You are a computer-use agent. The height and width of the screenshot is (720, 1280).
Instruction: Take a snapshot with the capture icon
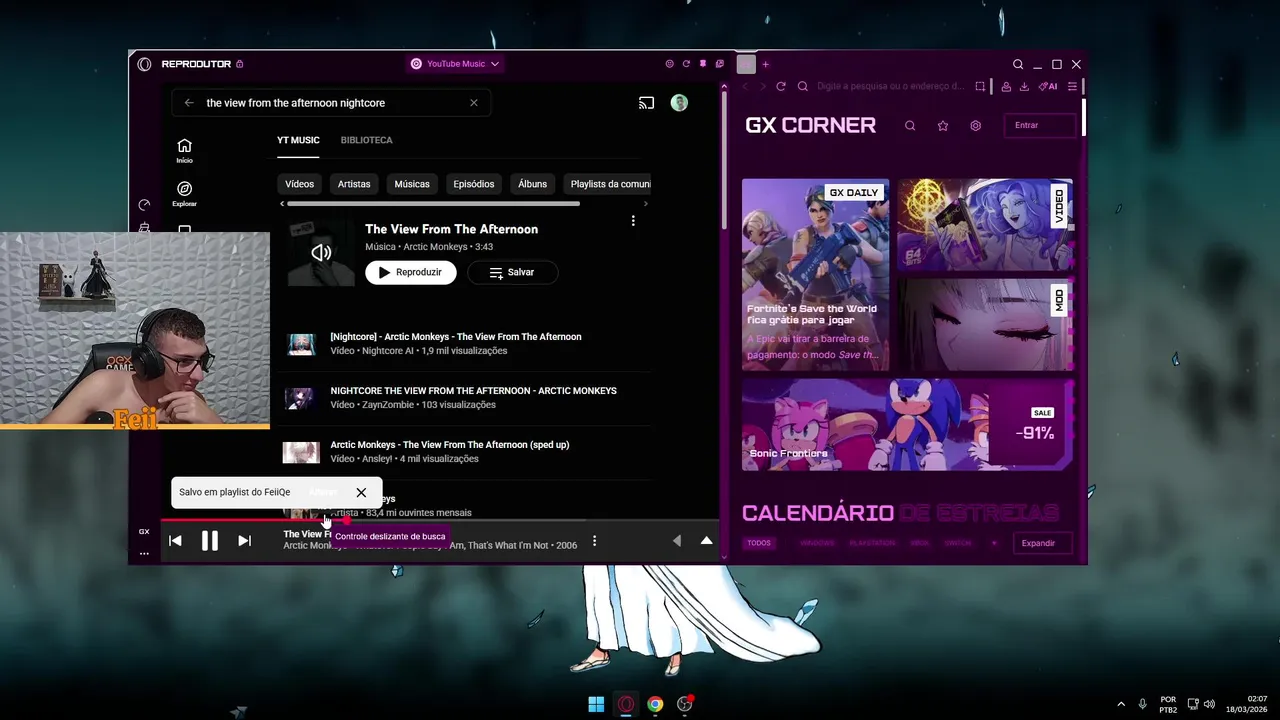[x=980, y=87]
